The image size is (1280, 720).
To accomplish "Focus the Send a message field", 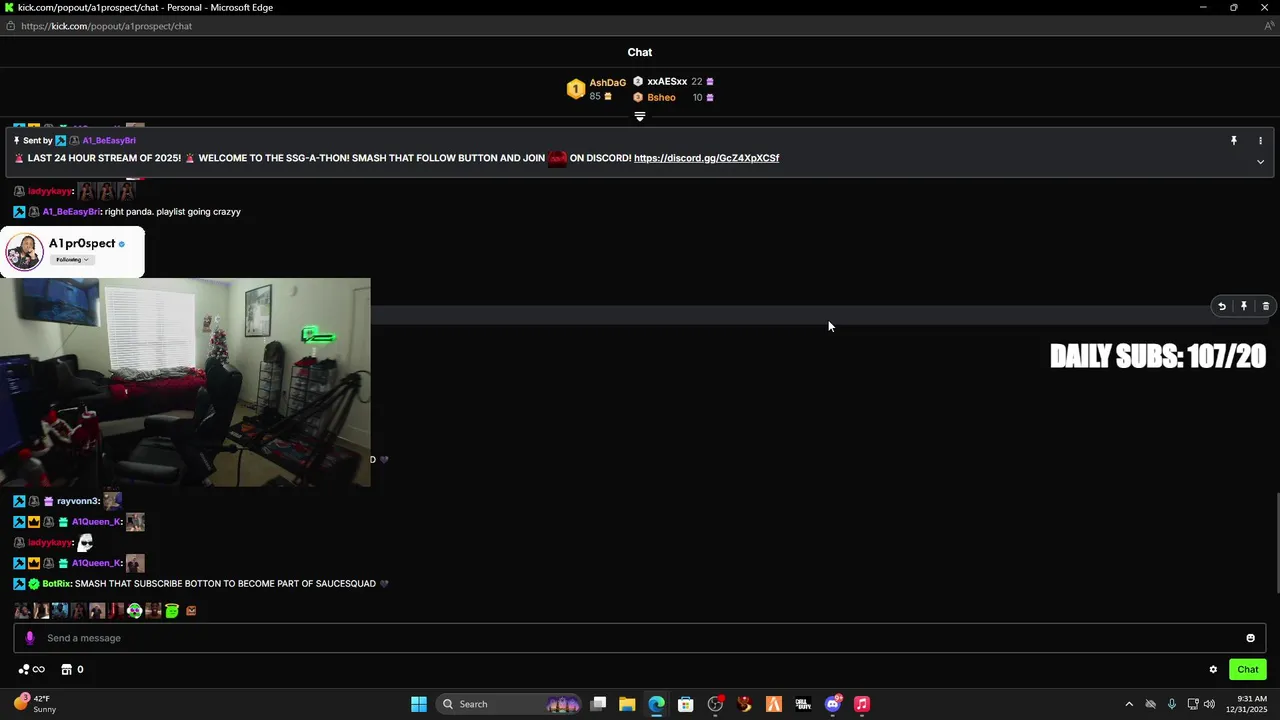I will tap(640, 638).
